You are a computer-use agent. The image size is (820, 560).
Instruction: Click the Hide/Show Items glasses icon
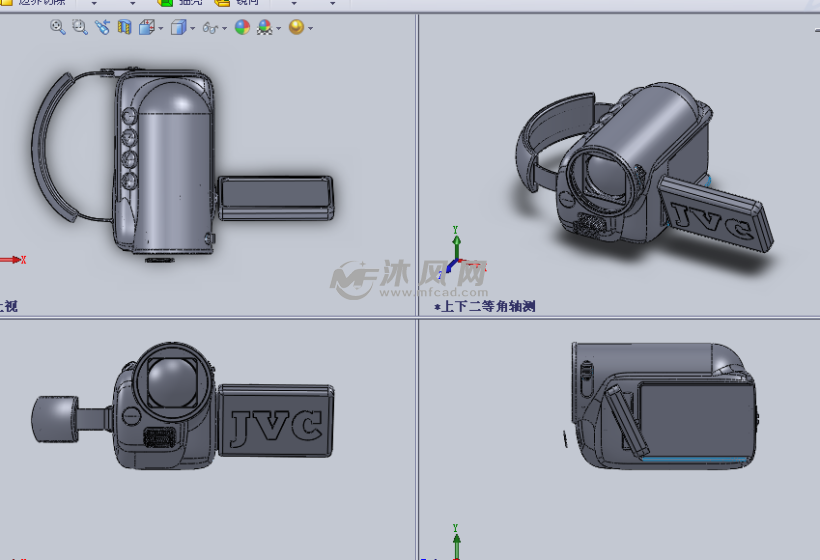click(x=210, y=28)
